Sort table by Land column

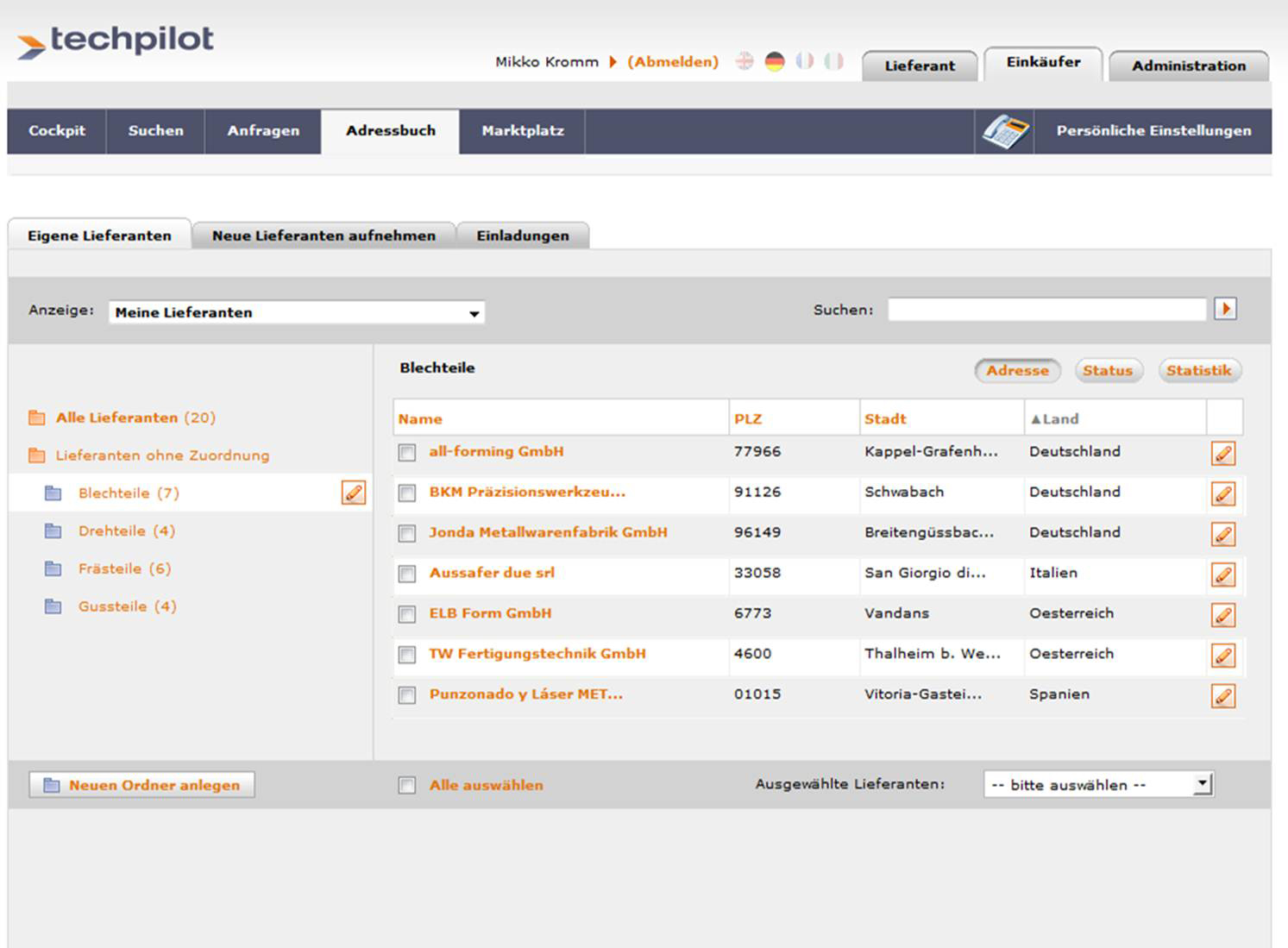click(x=1054, y=418)
